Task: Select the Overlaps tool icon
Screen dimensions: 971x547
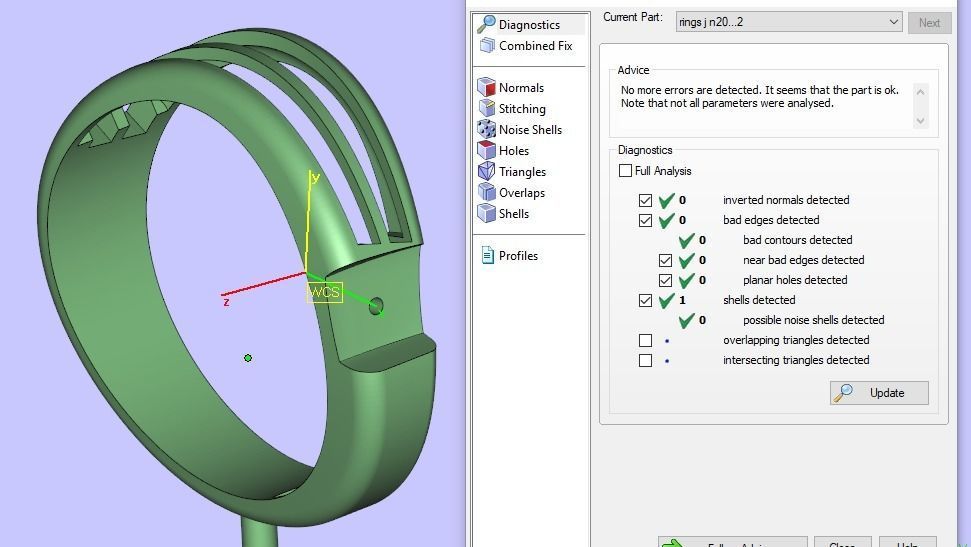Action: point(486,193)
